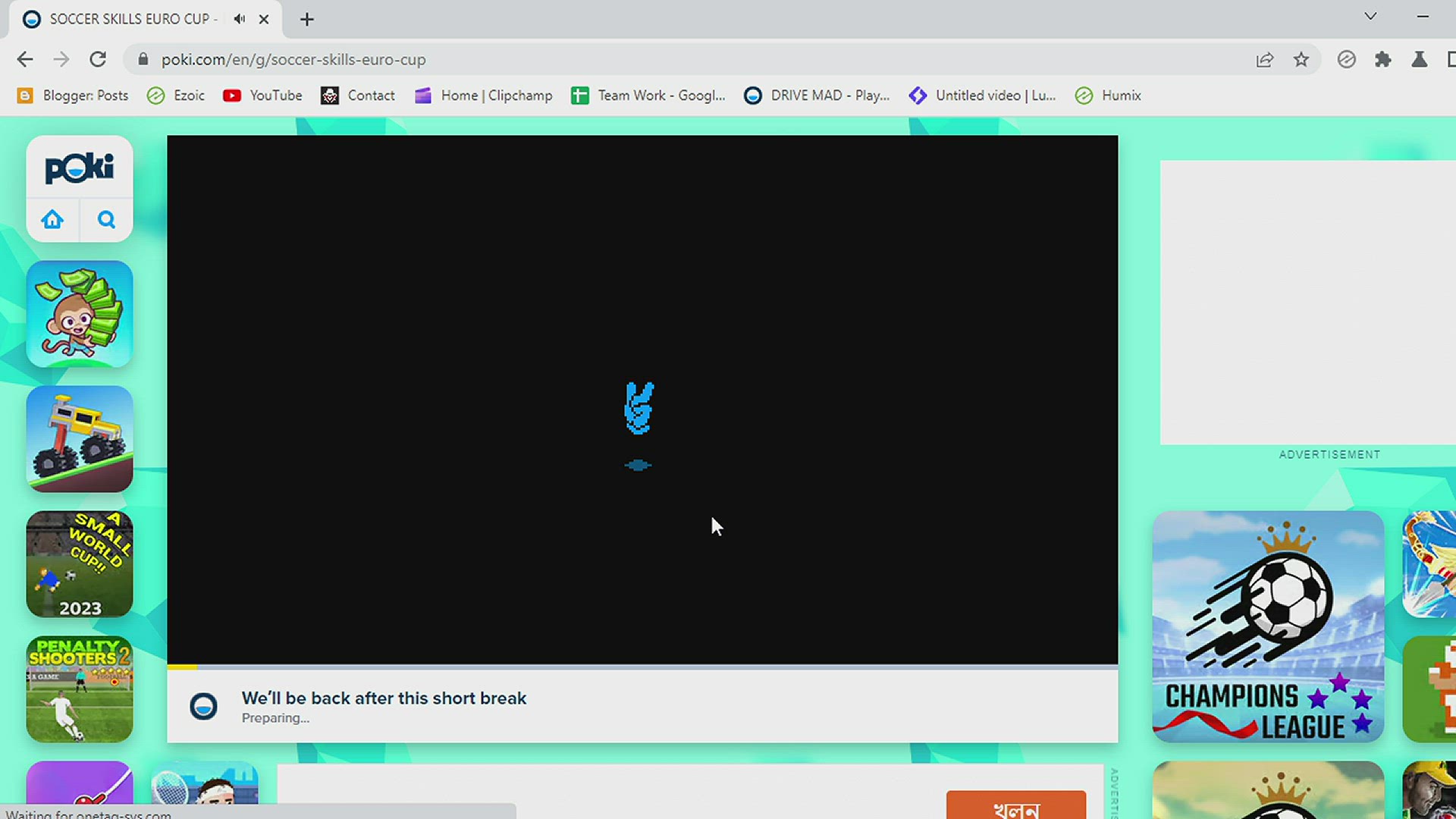Click the address bar URL
Viewport: 1456px width, 819px height.
point(293,59)
